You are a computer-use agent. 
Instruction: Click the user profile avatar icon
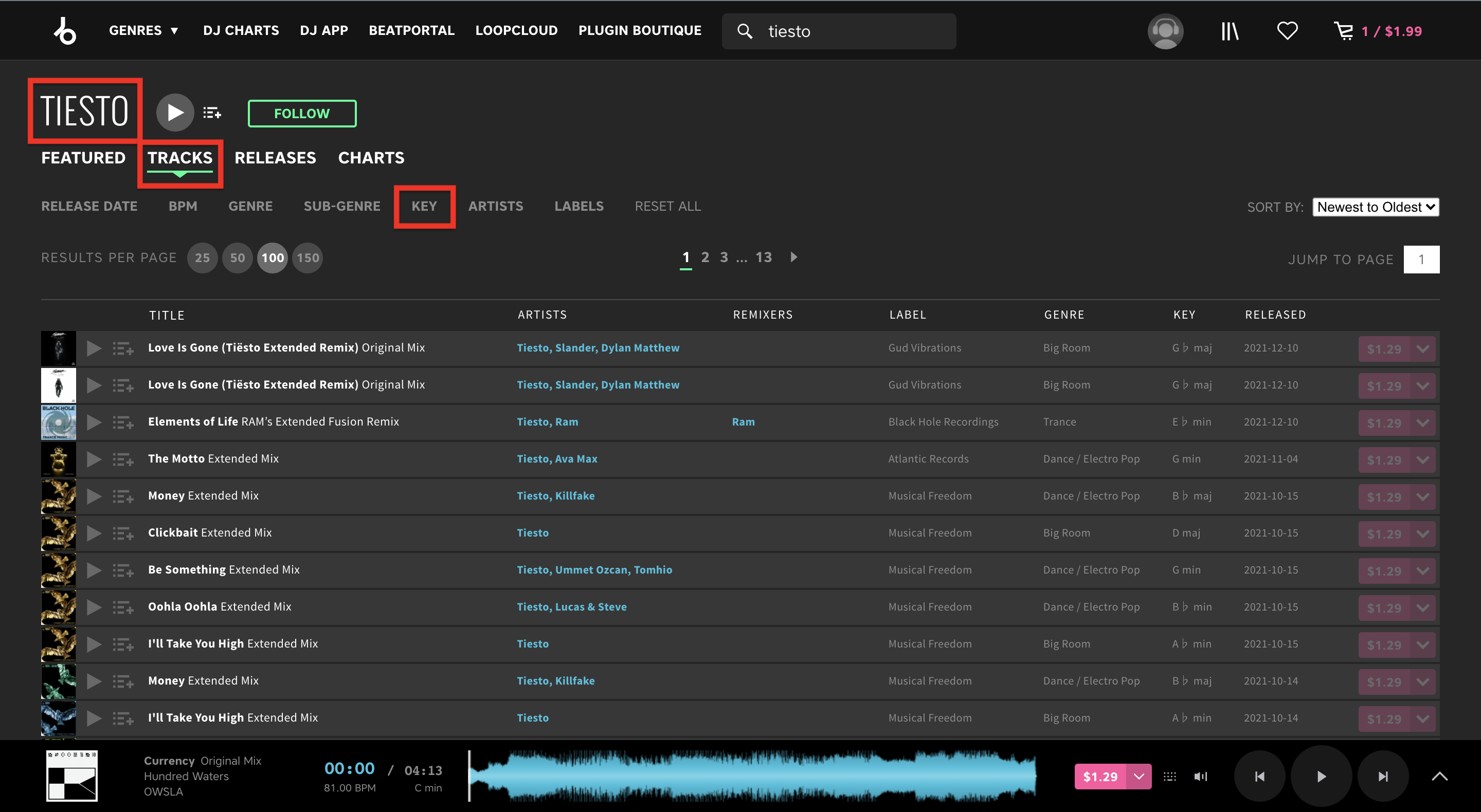click(1165, 31)
